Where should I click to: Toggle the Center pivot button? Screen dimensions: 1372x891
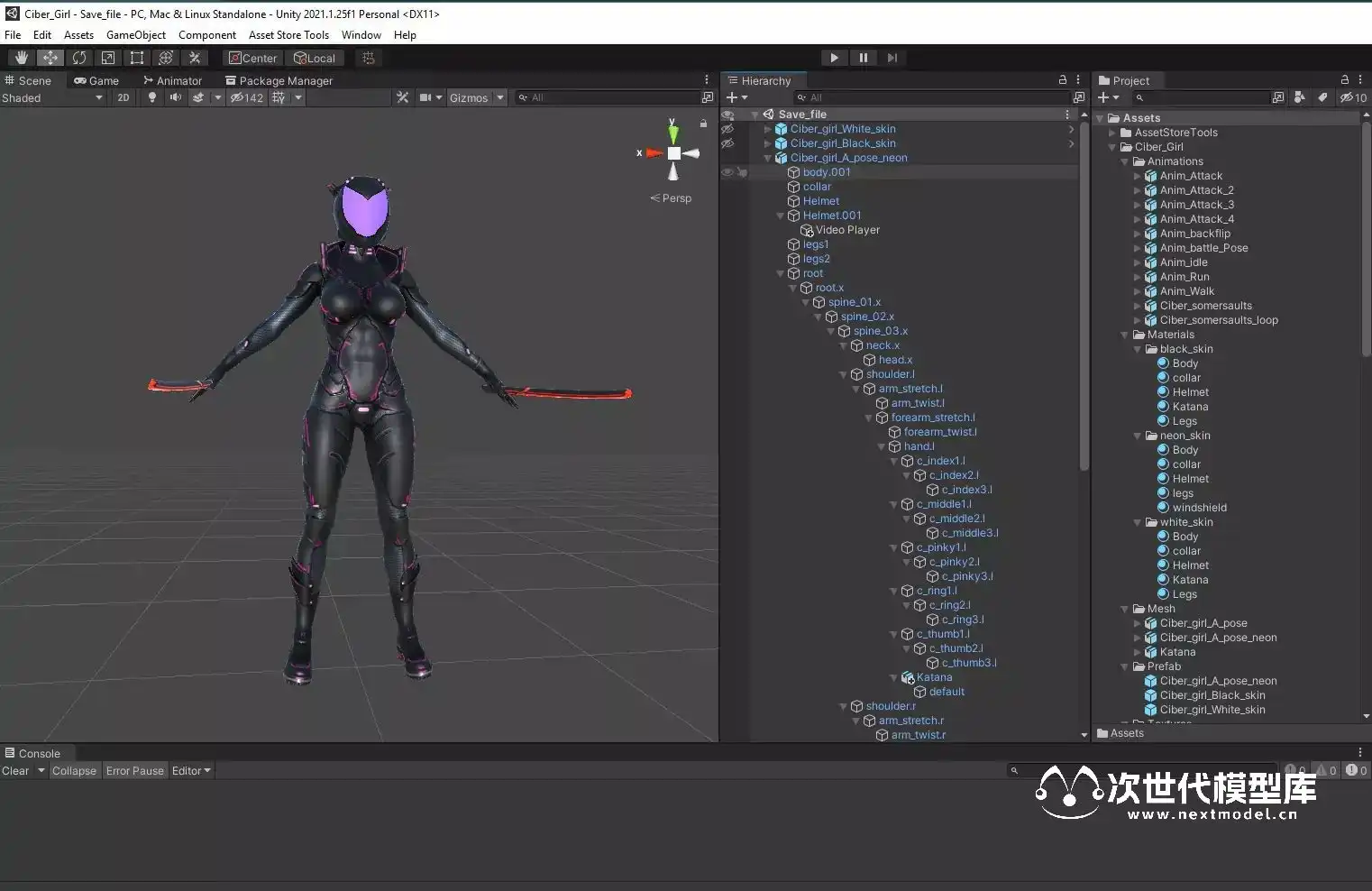point(252,58)
